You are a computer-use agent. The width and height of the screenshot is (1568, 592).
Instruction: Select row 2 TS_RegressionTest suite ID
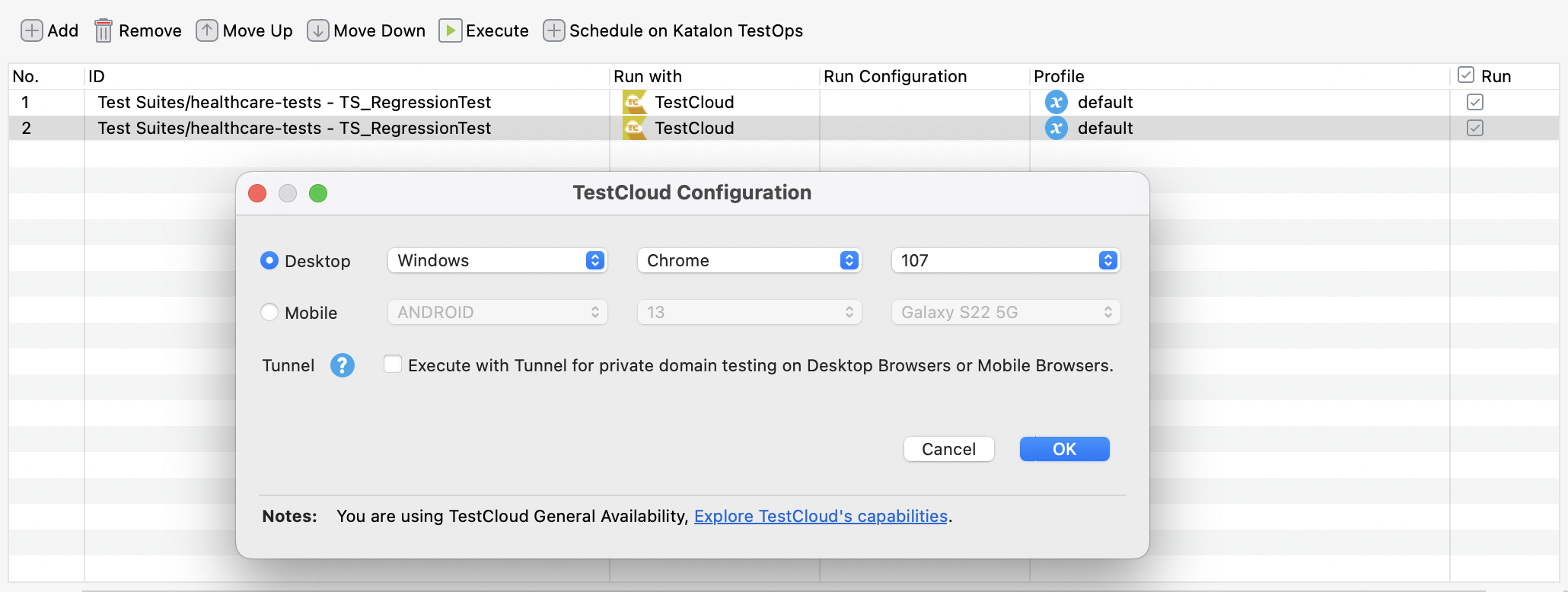coord(294,128)
